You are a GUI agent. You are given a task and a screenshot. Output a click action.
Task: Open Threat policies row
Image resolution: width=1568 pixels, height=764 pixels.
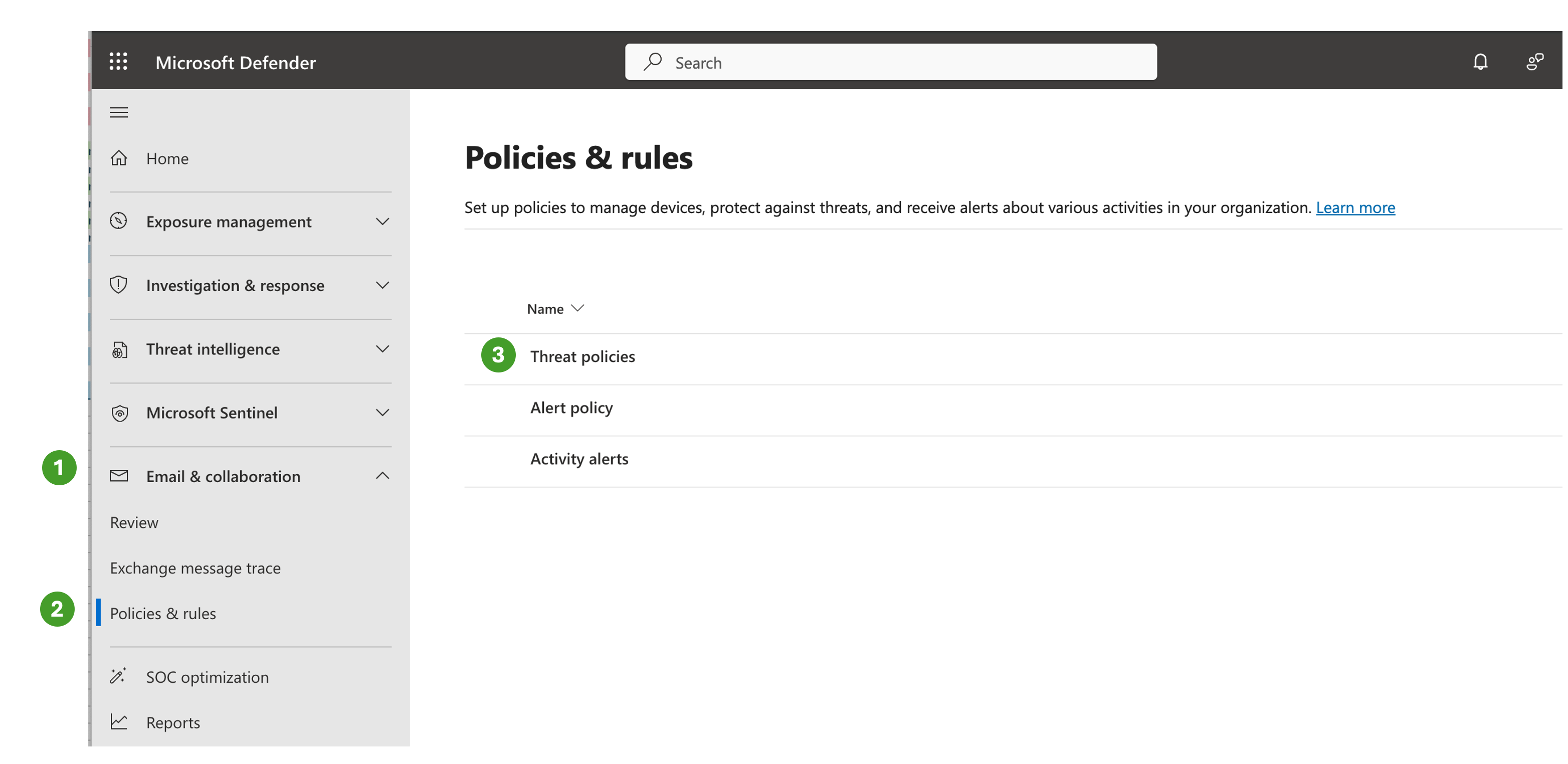coord(582,356)
